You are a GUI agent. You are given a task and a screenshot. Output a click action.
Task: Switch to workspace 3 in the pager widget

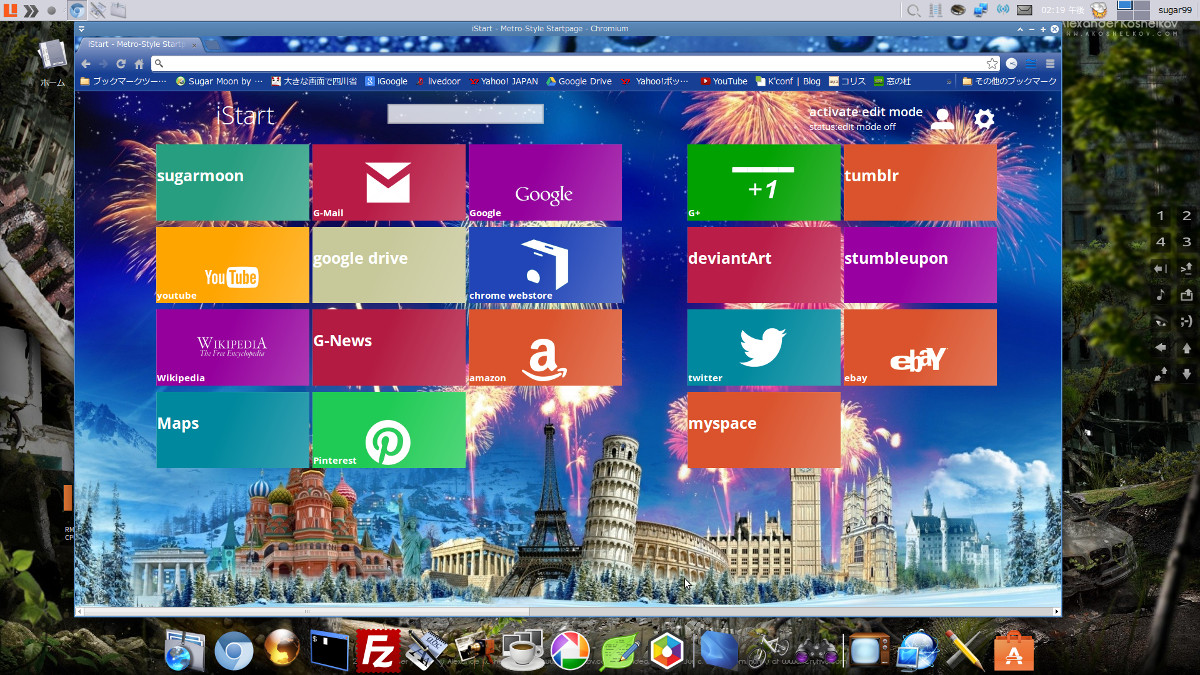(x=1187, y=242)
